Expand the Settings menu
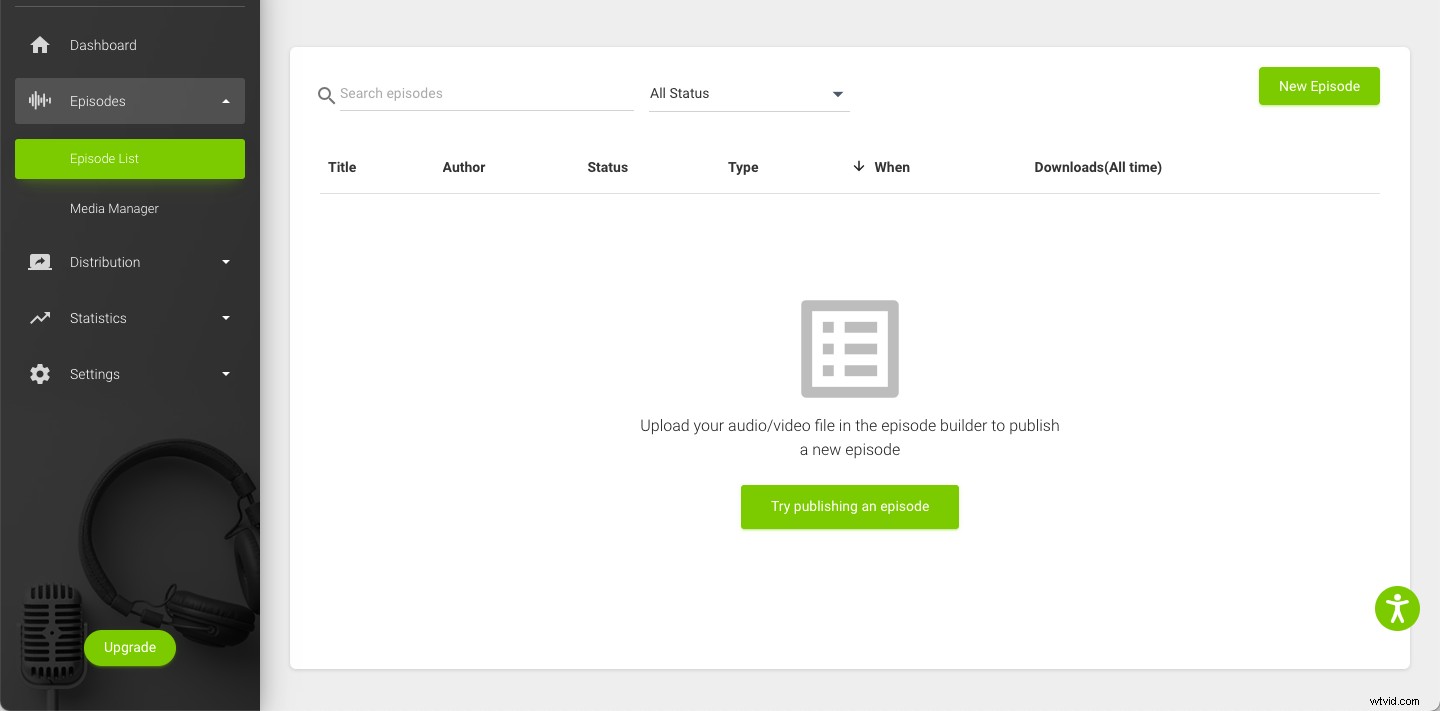1440x711 pixels. [x=226, y=374]
